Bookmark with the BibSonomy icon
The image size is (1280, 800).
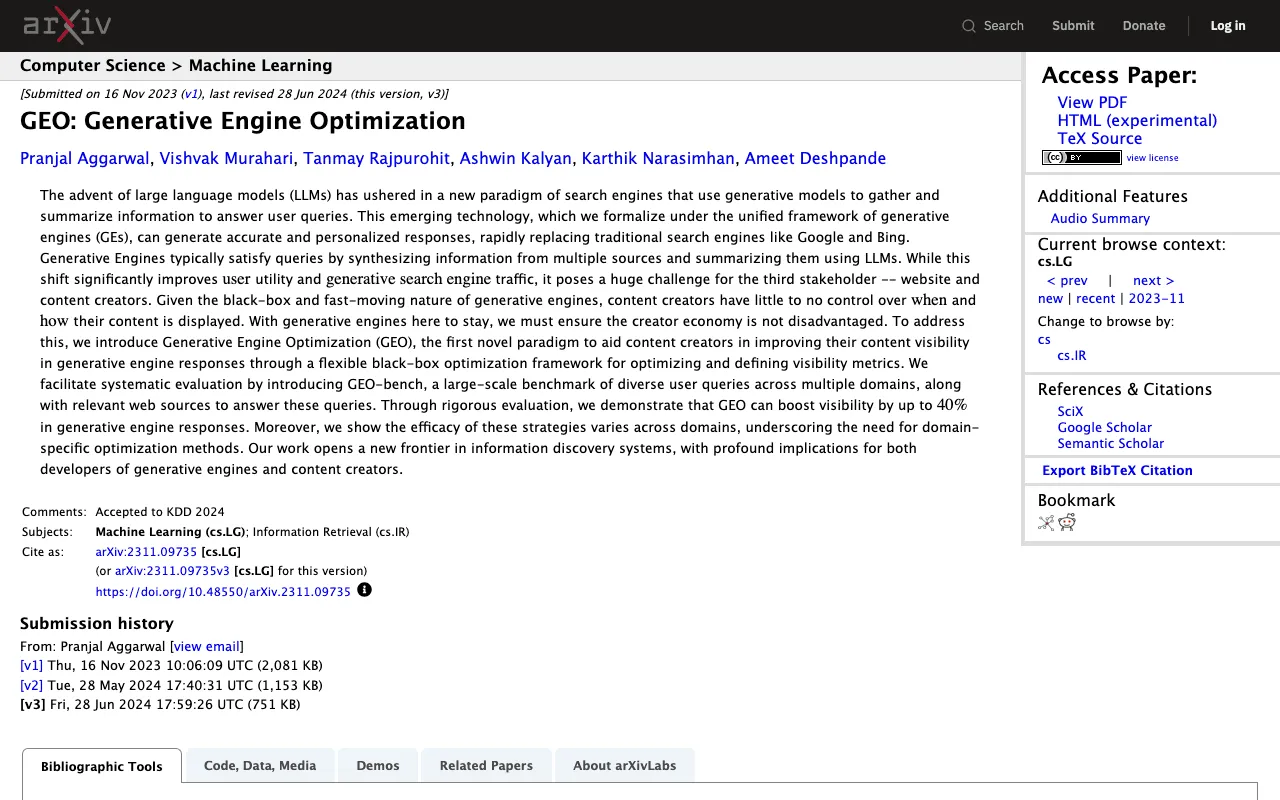[x=1046, y=522]
